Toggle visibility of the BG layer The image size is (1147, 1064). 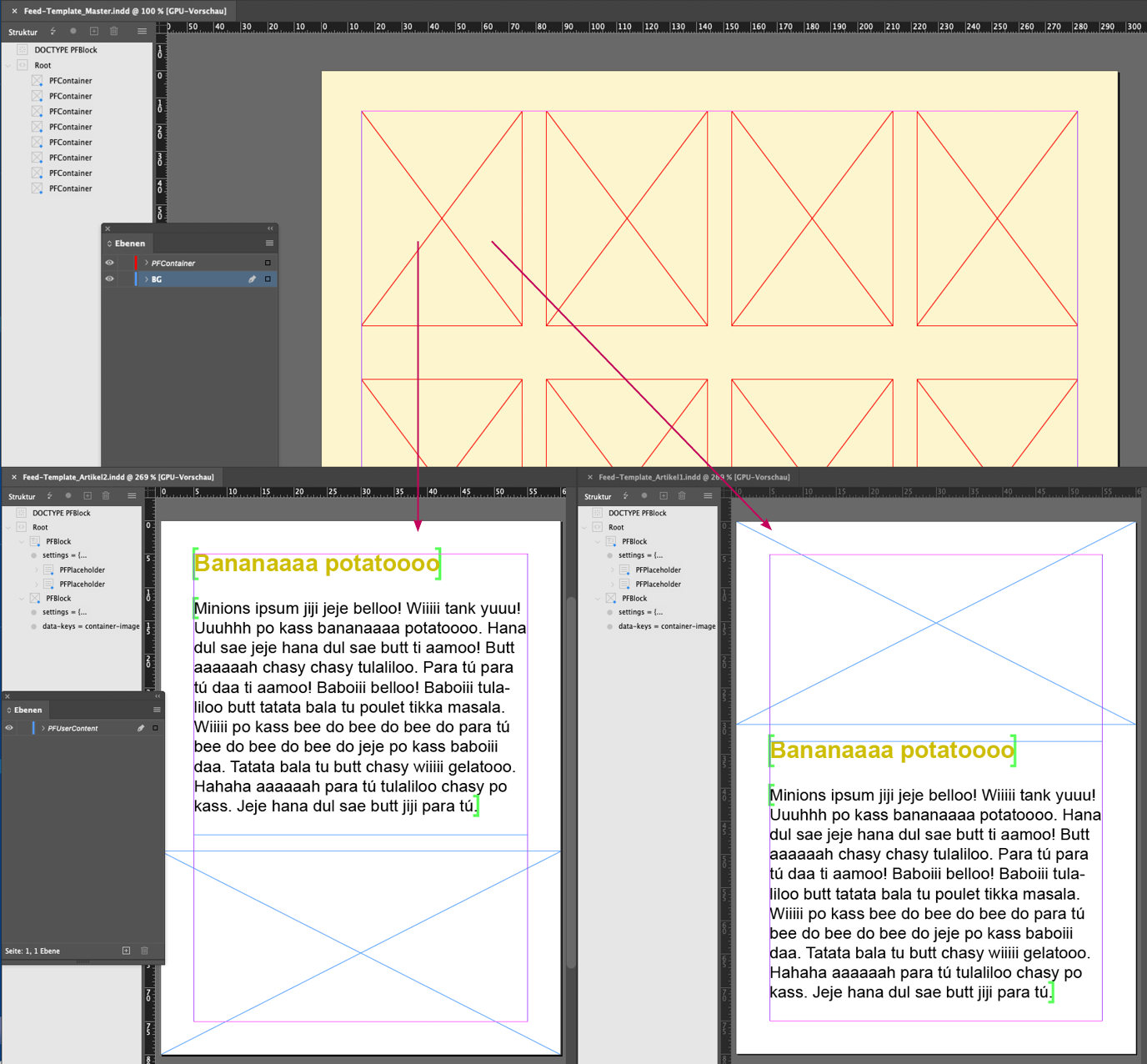109,279
